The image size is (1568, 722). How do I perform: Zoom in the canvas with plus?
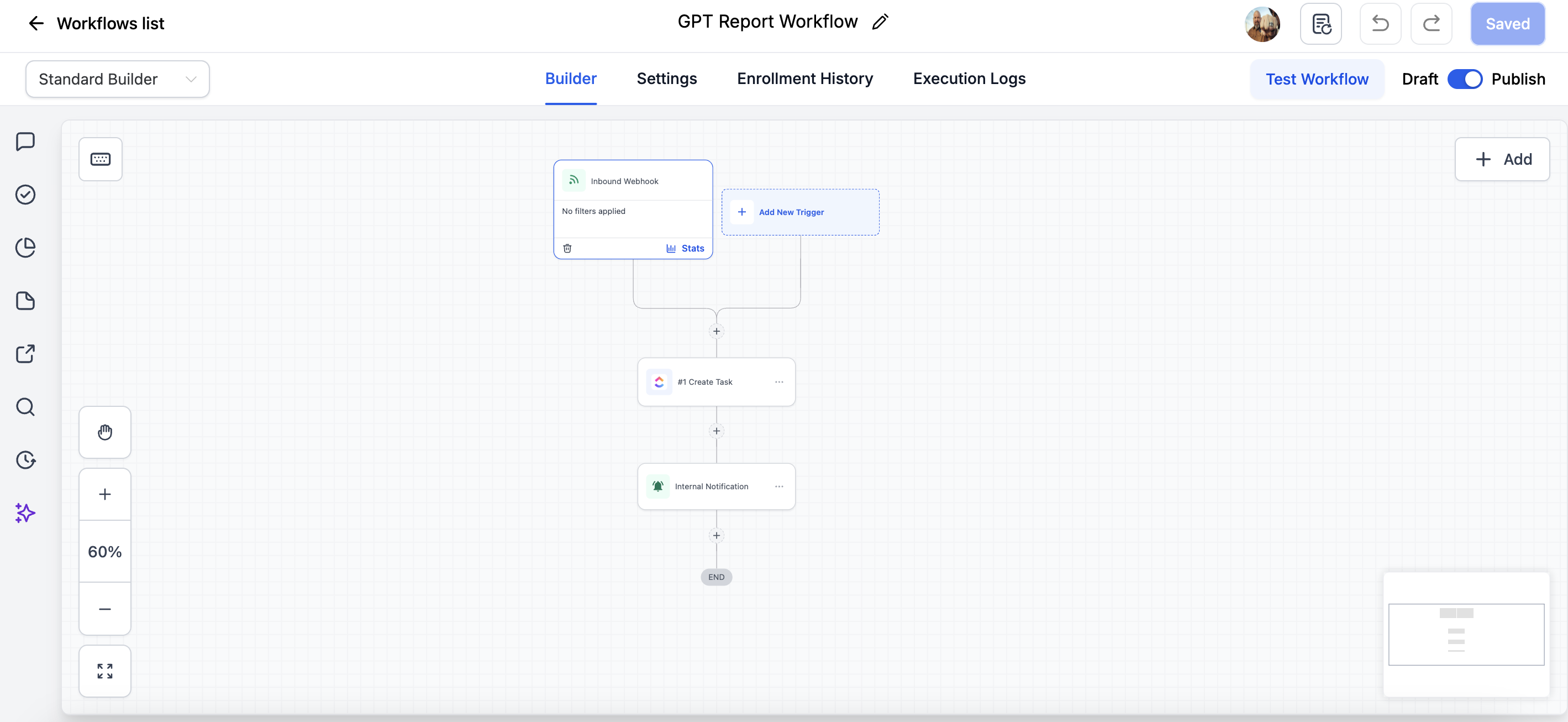[x=104, y=494]
